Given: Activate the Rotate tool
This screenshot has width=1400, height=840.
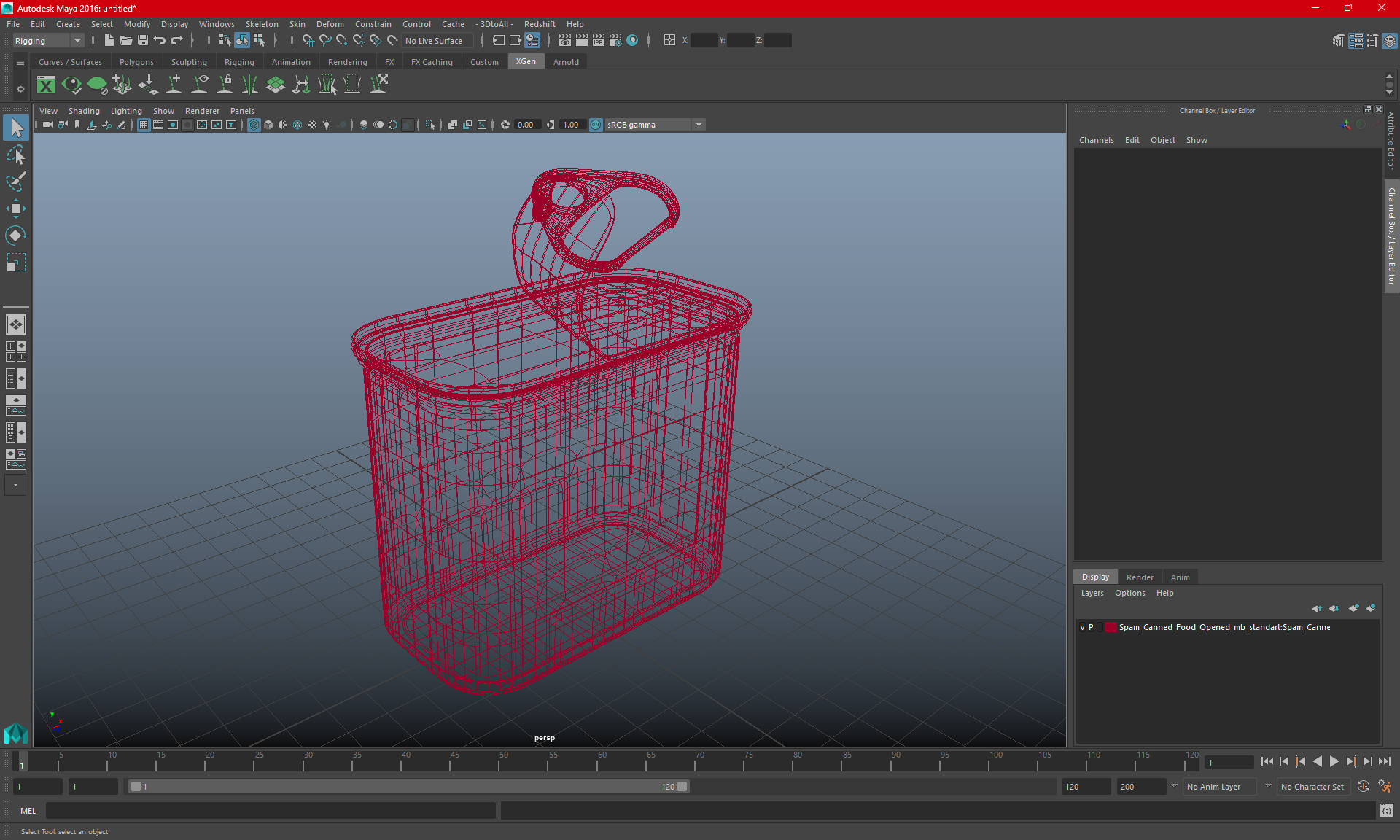Looking at the screenshot, I should point(15,235).
